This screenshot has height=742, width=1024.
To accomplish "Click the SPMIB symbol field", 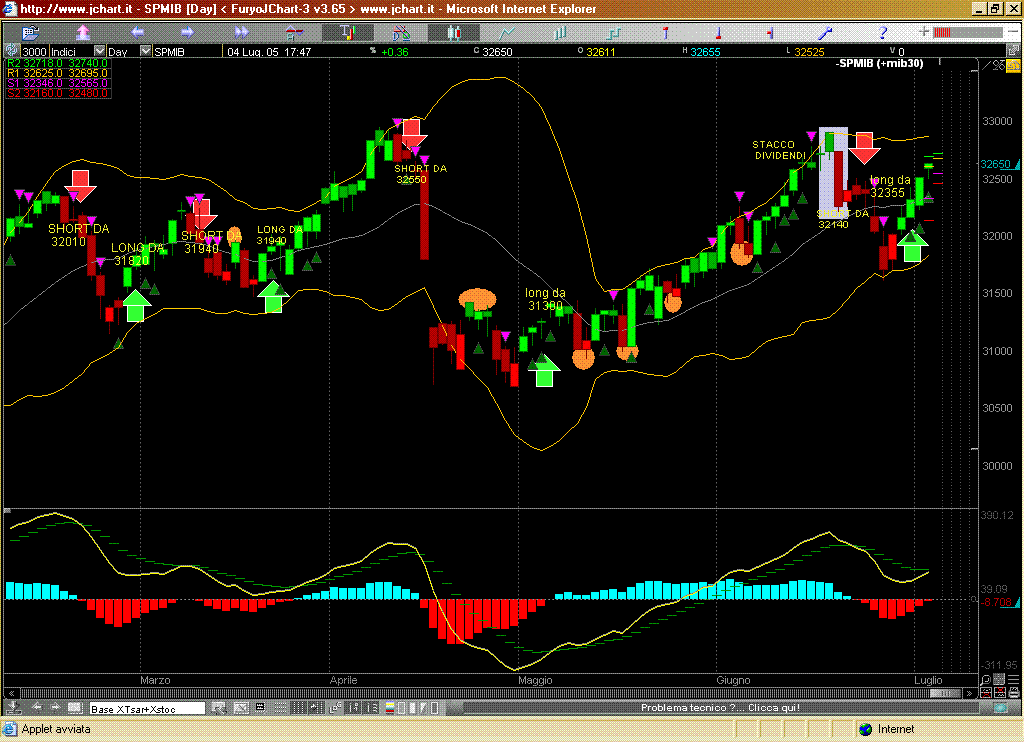I will point(180,51).
